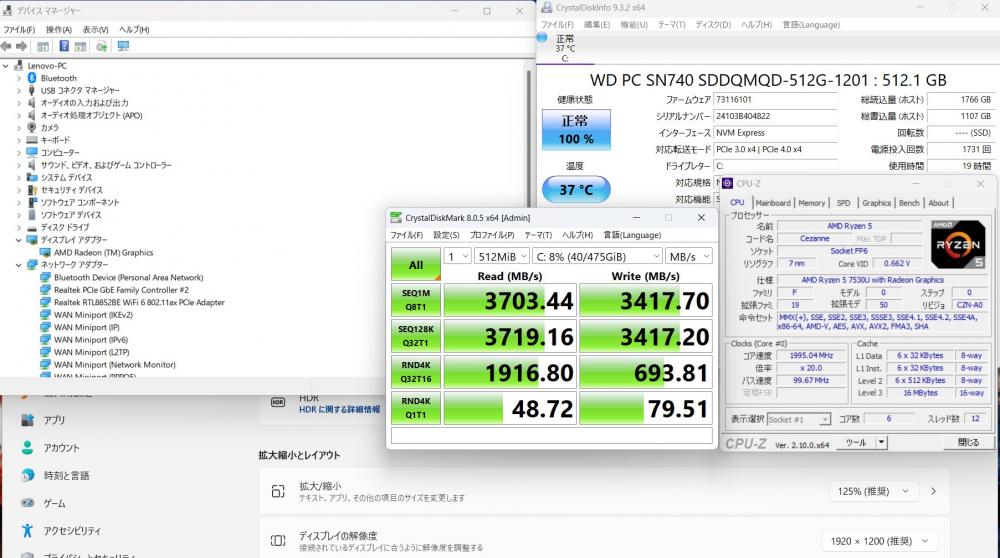This screenshot has height=558, width=1000.
Task: Click the 時刻と言語 globe icon in Settings
Action: tap(27, 475)
